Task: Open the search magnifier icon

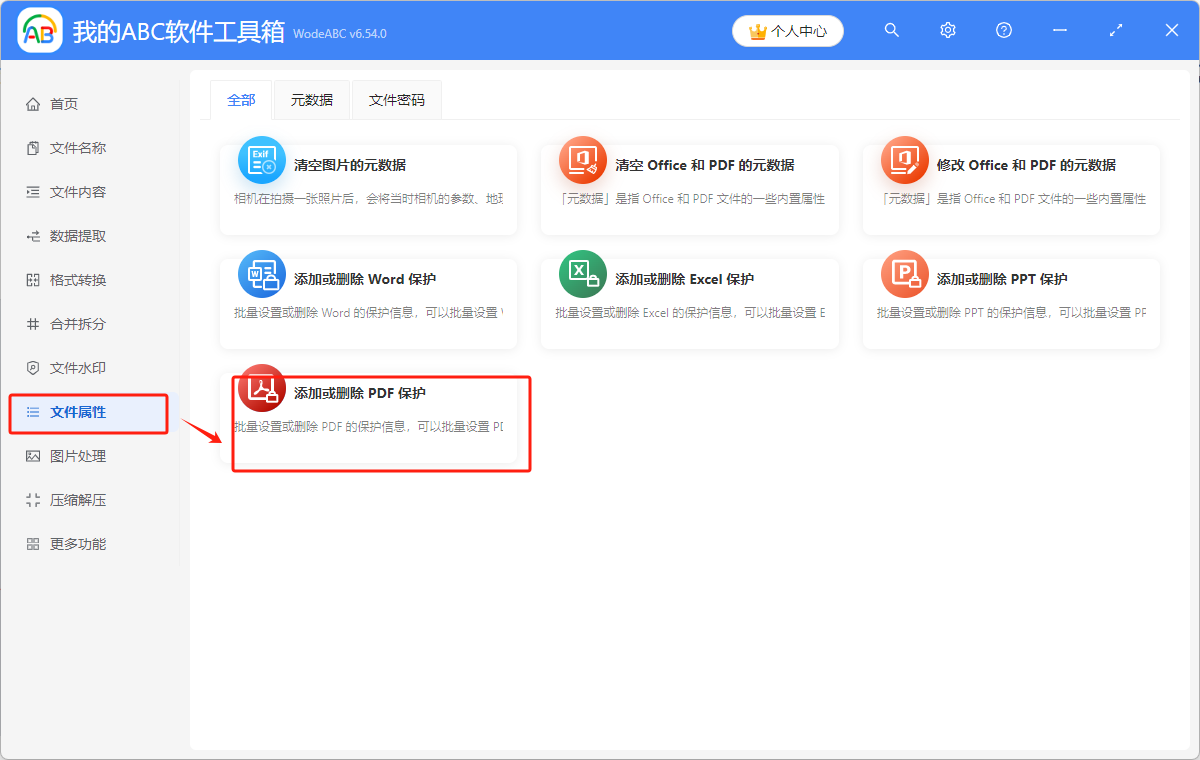Action: click(892, 31)
